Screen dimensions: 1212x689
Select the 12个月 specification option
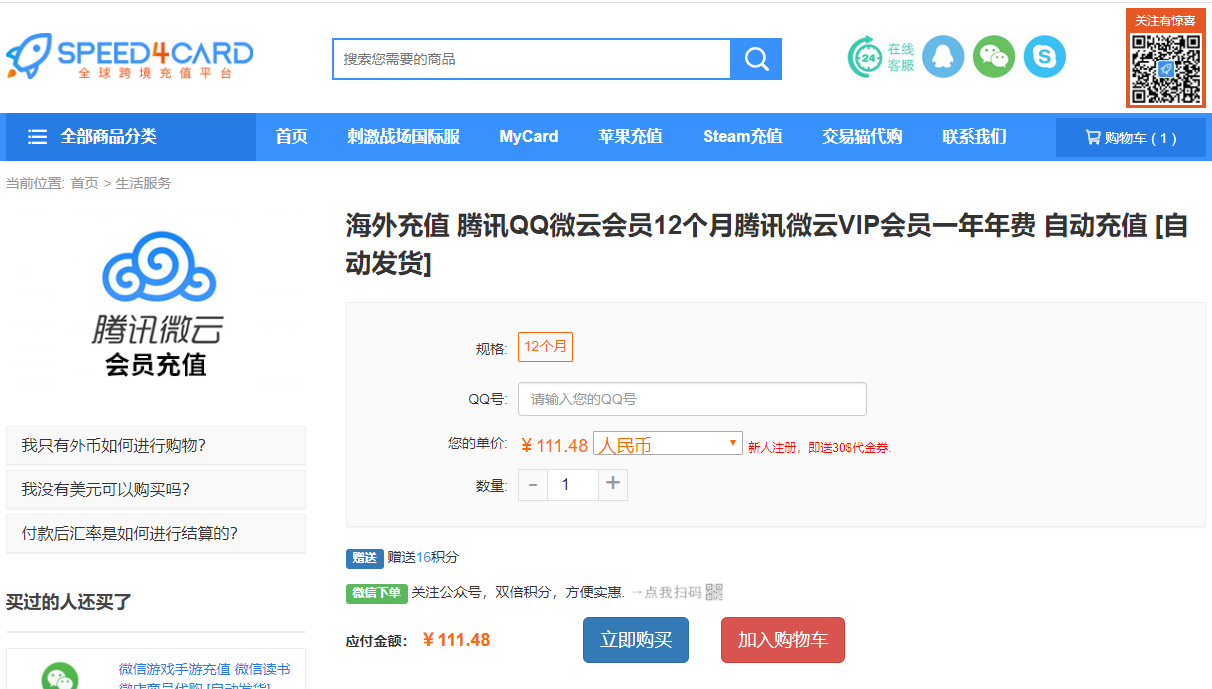[x=545, y=347]
